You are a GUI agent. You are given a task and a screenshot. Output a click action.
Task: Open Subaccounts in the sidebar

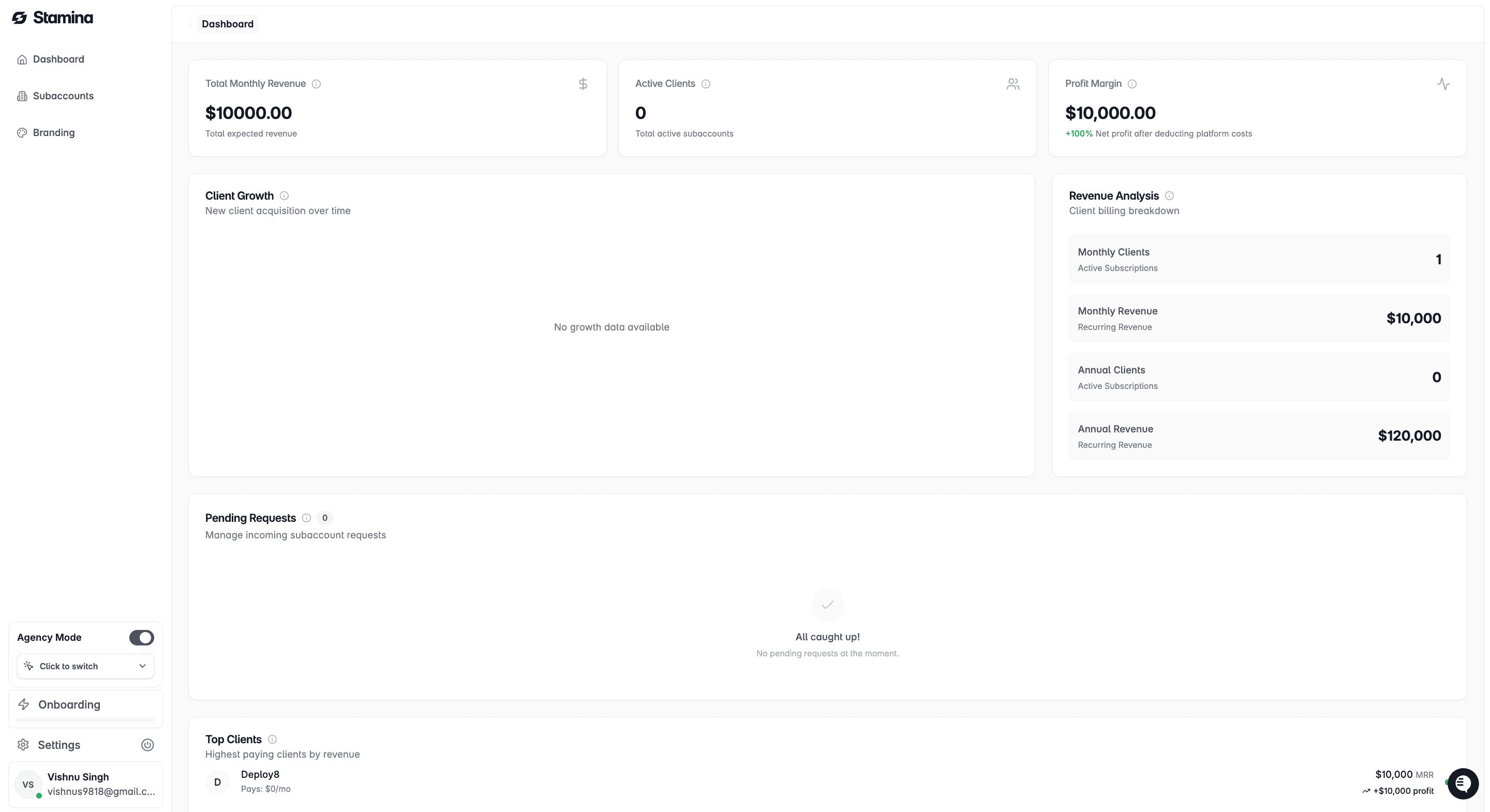tap(63, 96)
